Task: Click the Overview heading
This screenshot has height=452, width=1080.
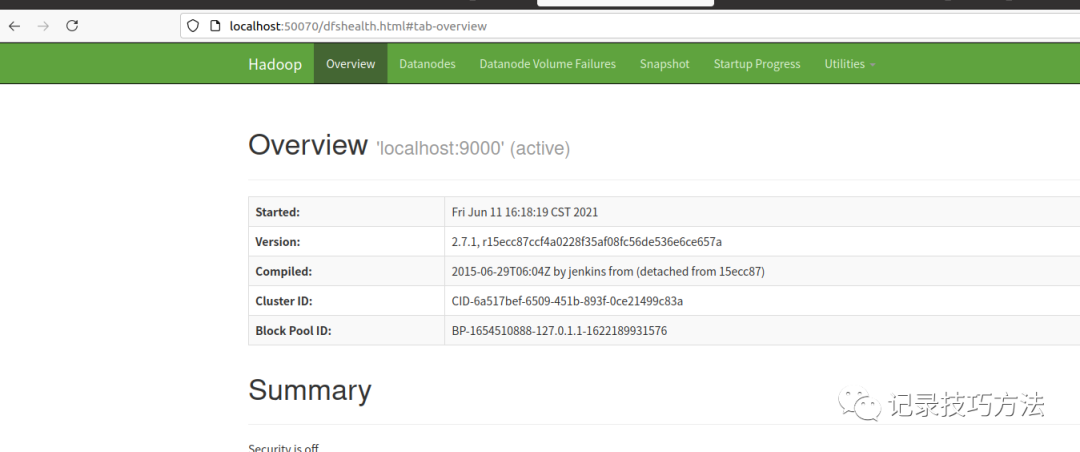Action: click(x=308, y=145)
